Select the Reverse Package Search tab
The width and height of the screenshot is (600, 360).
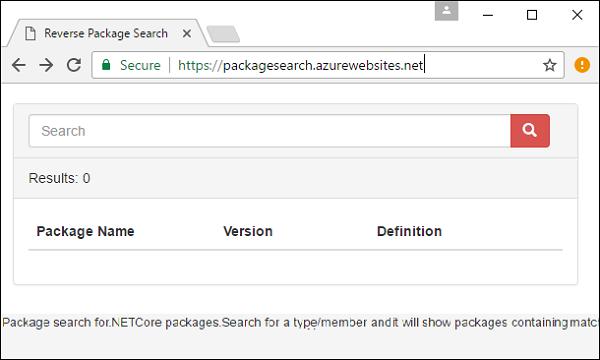click(106, 33)
